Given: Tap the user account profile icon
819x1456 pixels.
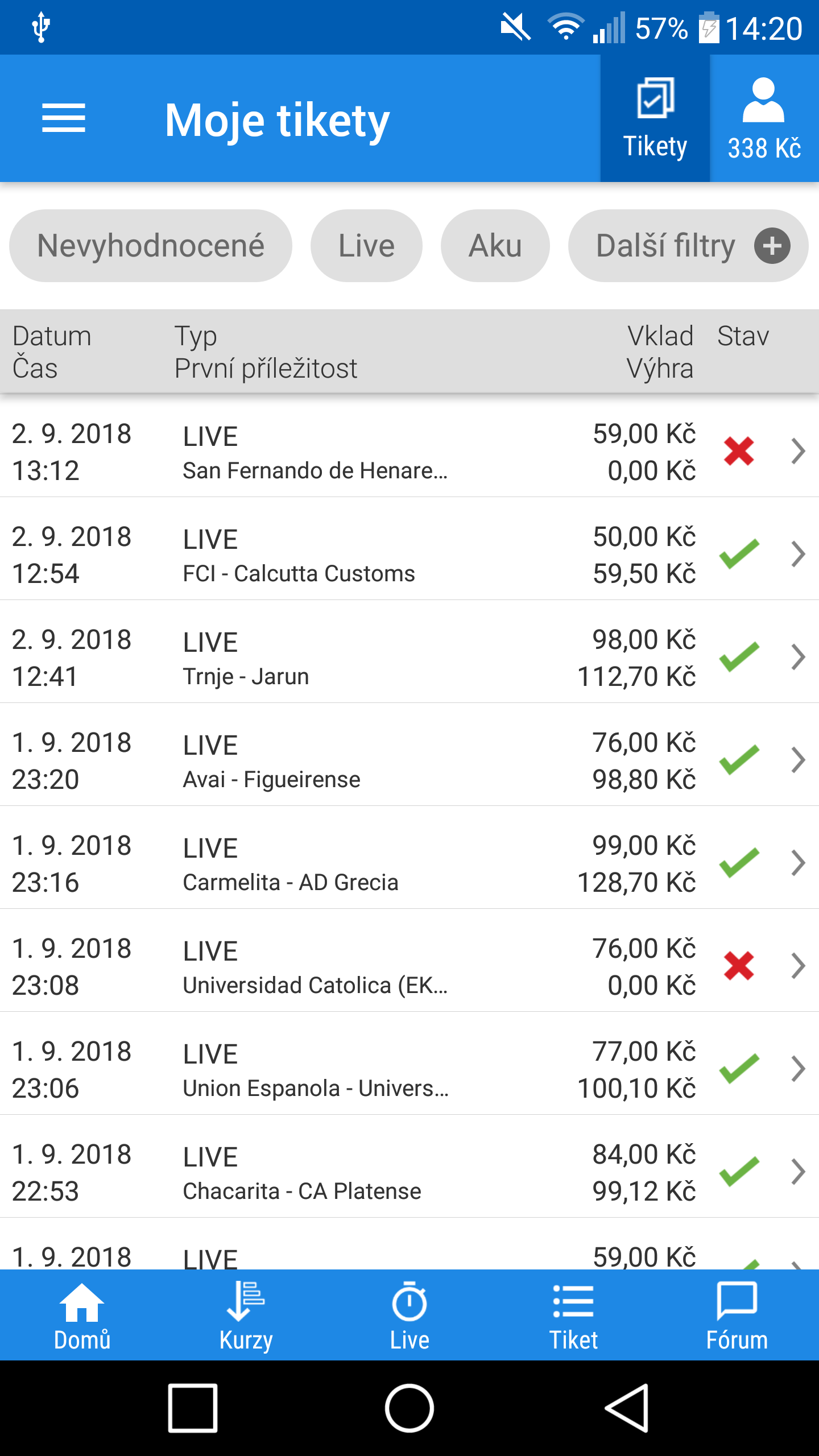Looking at the screenshot, I should click(x=763, y=100).
